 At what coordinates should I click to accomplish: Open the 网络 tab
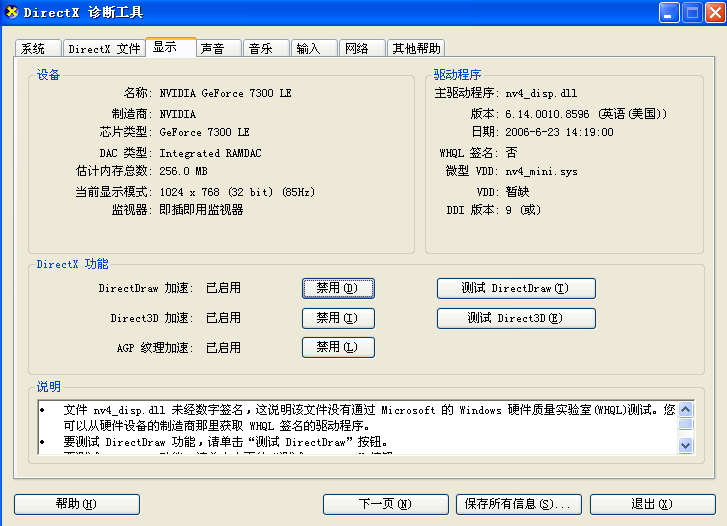(362, 48)
